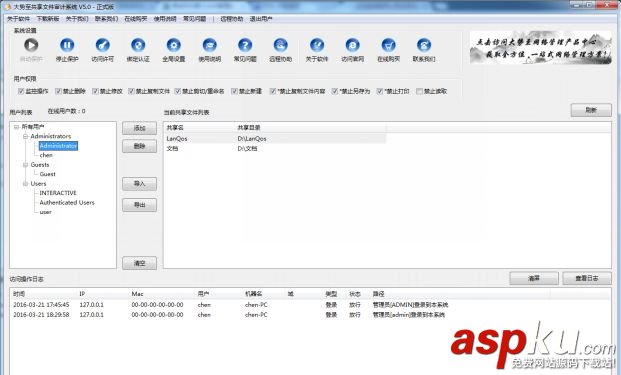Click the log 清空 button beside 查看日志
Screen dimensions: 621x375
(x=534, y=278)
